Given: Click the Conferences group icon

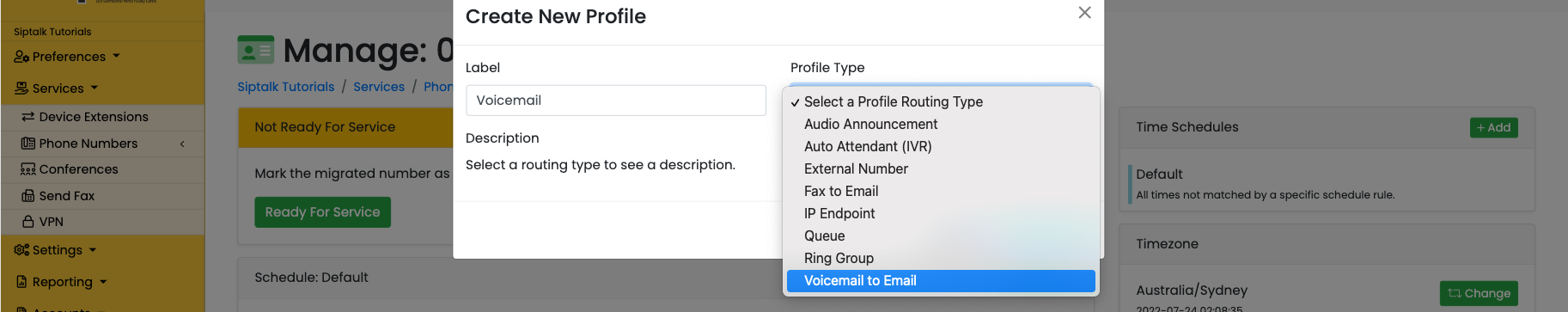Looking at the screenshot, I should [x=28, y=169].
